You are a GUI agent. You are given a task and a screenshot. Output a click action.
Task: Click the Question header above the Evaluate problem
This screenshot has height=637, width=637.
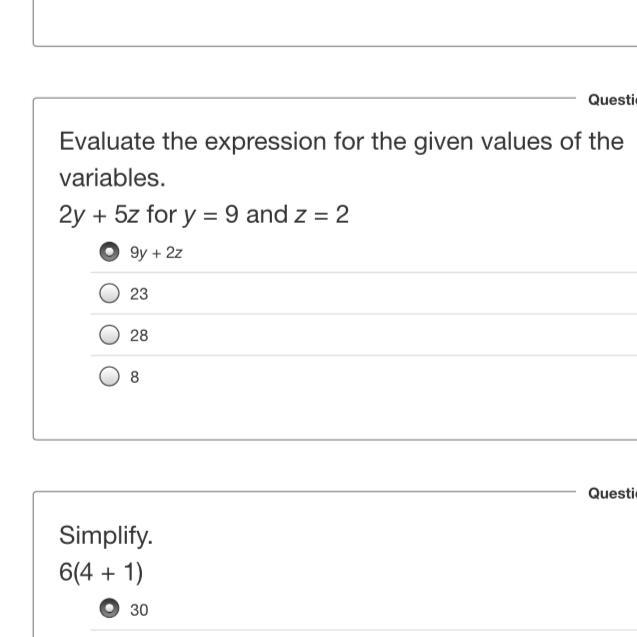pos(611,99)
